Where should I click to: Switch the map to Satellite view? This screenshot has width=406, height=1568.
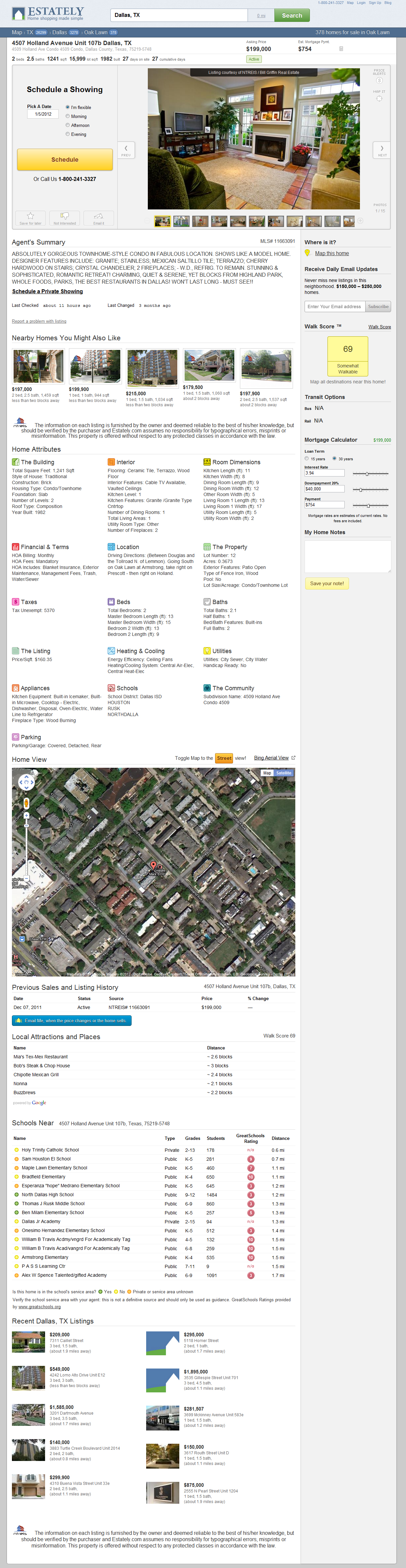tap(283, 772)
